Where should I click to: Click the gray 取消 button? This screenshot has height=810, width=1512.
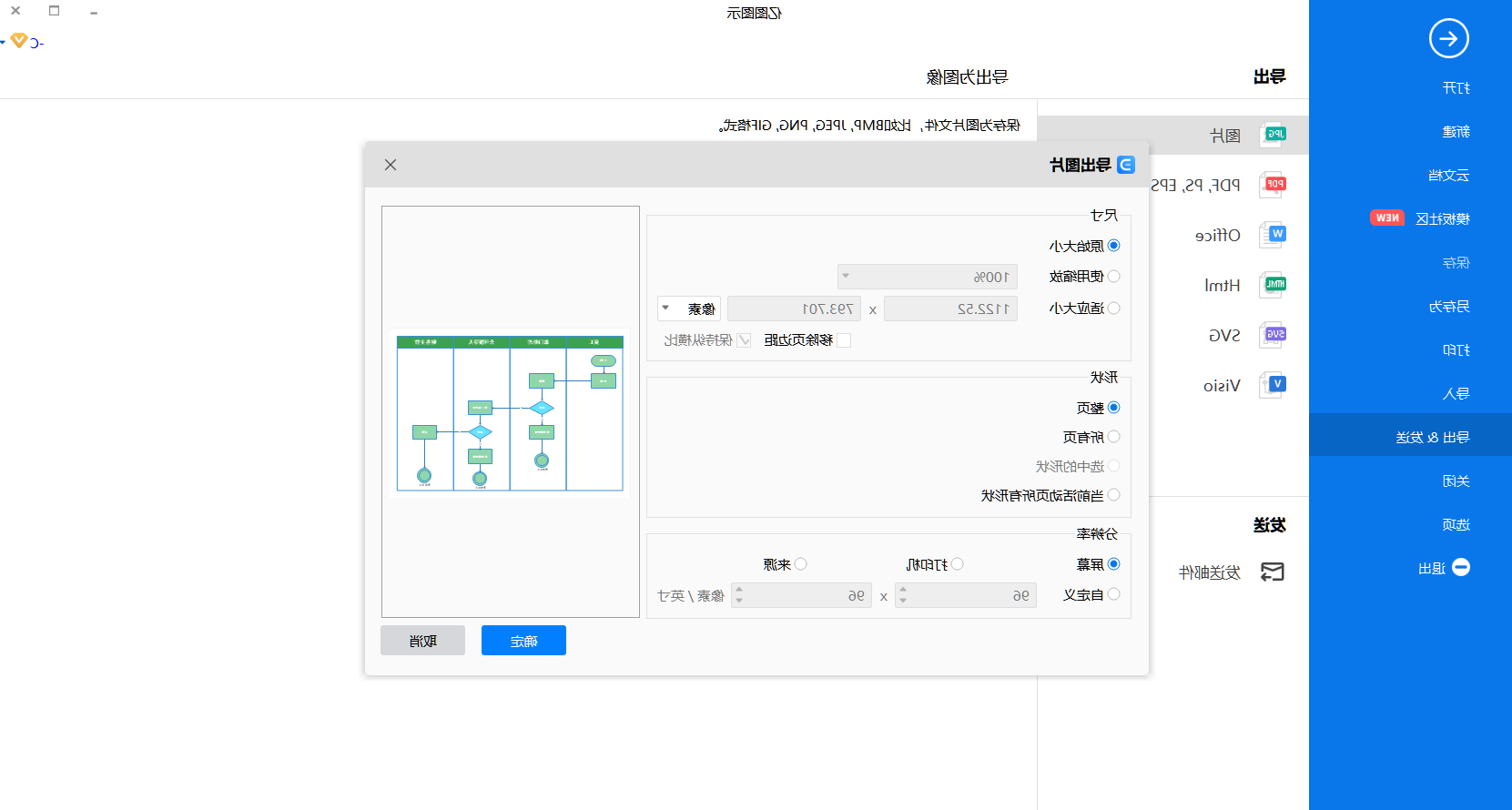422,641
